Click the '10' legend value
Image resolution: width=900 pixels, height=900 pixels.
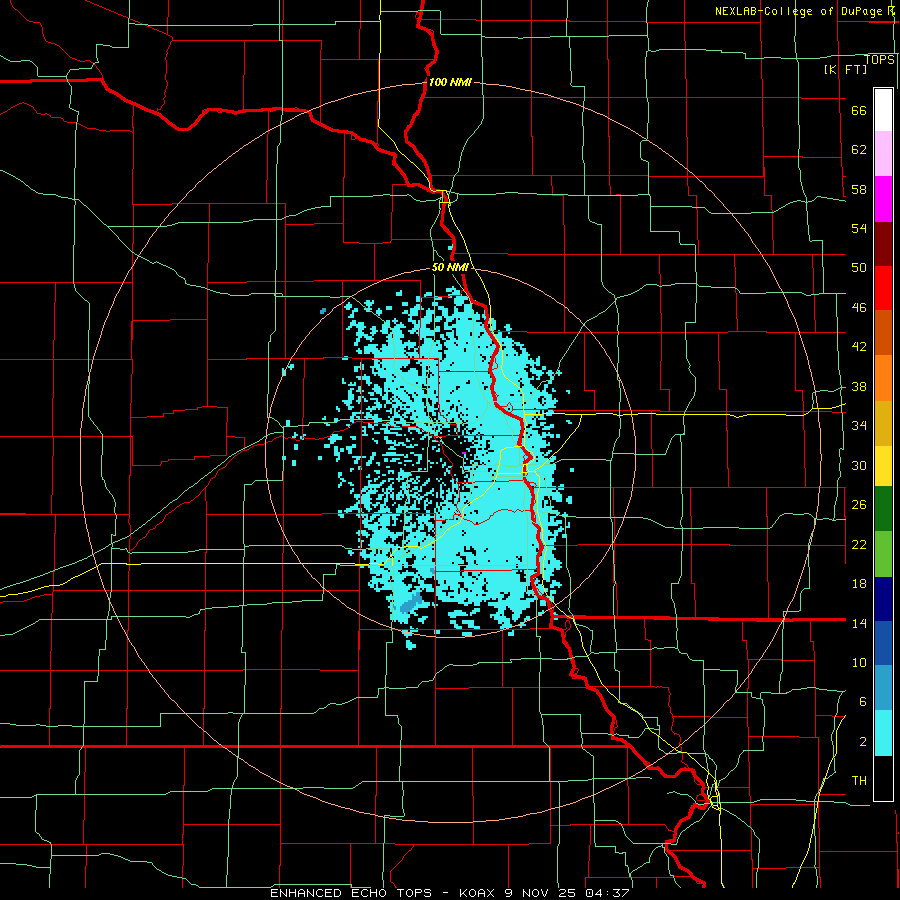click(x=859, y=663)
